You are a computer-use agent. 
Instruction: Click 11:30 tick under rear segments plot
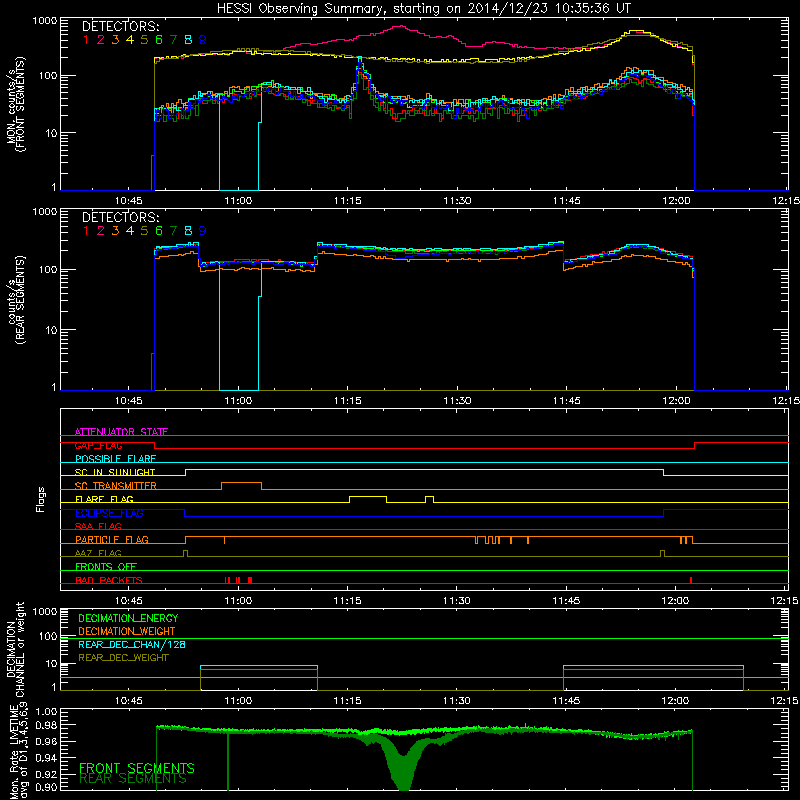(x=457, y=401)
